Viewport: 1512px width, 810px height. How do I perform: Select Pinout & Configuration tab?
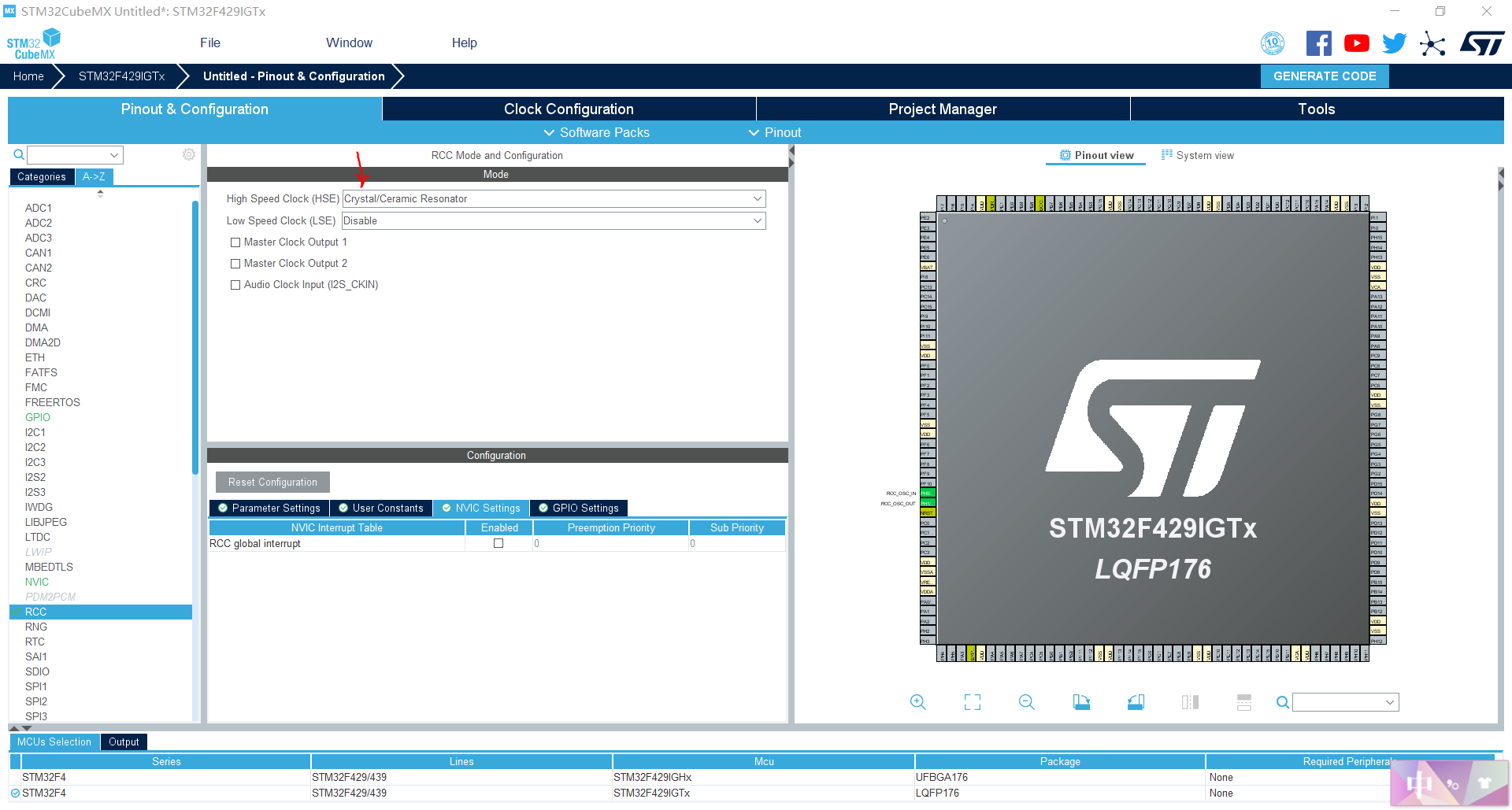click(x=195, y=109)
